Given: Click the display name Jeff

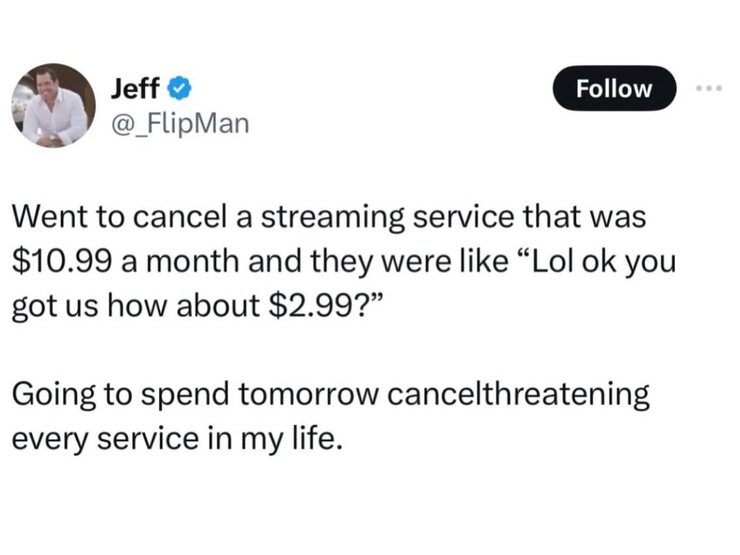Looking at the screenshot, I should click(x=135, y=88).
